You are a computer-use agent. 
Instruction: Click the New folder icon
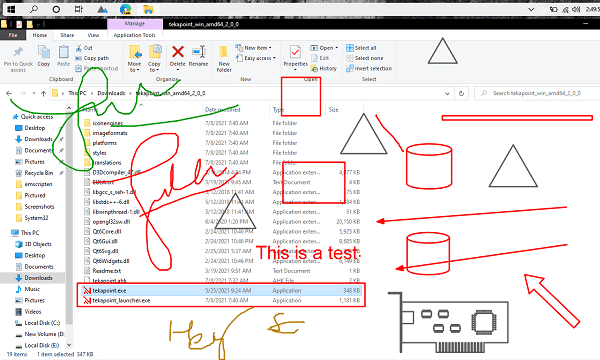(x=224, y=52)
